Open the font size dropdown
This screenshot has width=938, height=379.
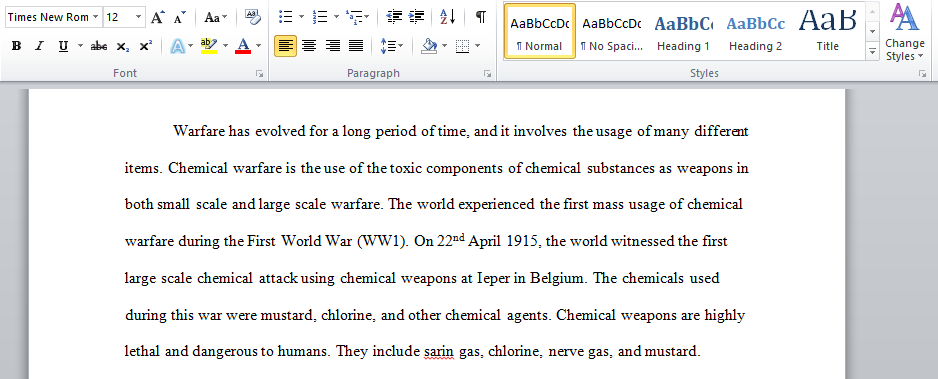[139, 17]
